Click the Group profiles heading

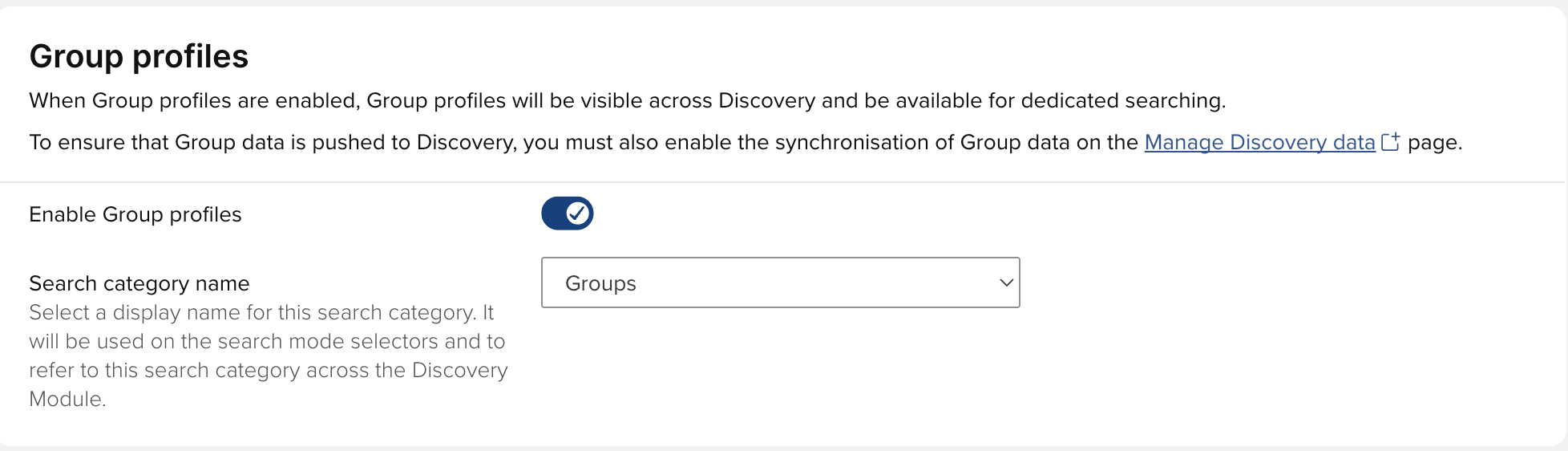point(139,56)
